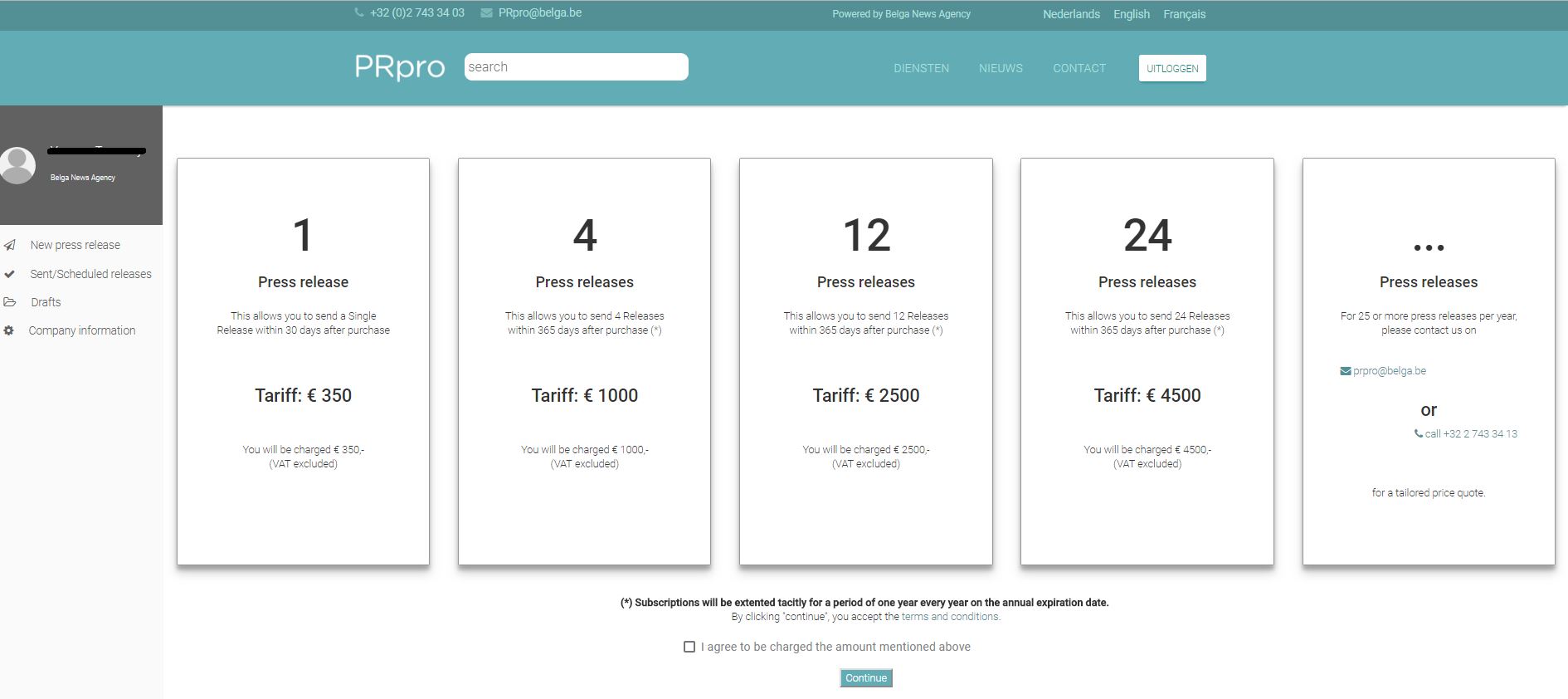
Task: Click the user avatar in sidebar
Action: tap(17, 165)
